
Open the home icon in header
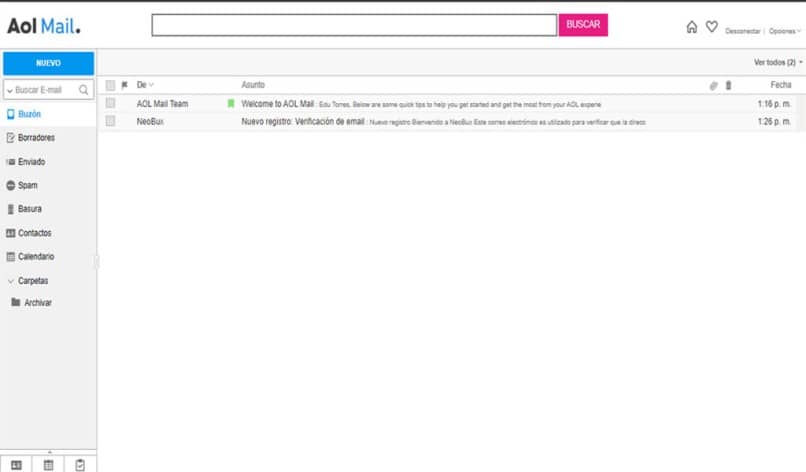[692, 27]
